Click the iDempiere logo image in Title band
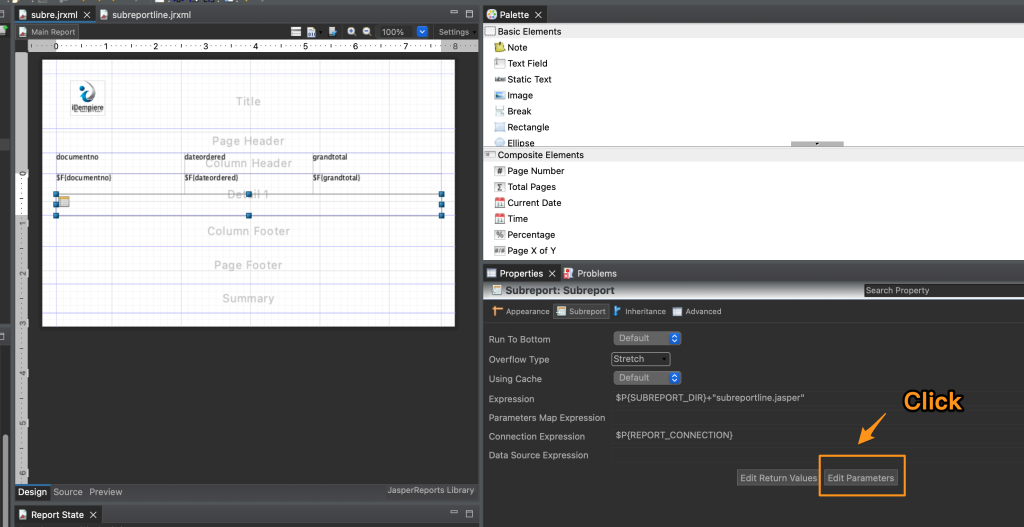1024x527 pixels. coord(88,98)
